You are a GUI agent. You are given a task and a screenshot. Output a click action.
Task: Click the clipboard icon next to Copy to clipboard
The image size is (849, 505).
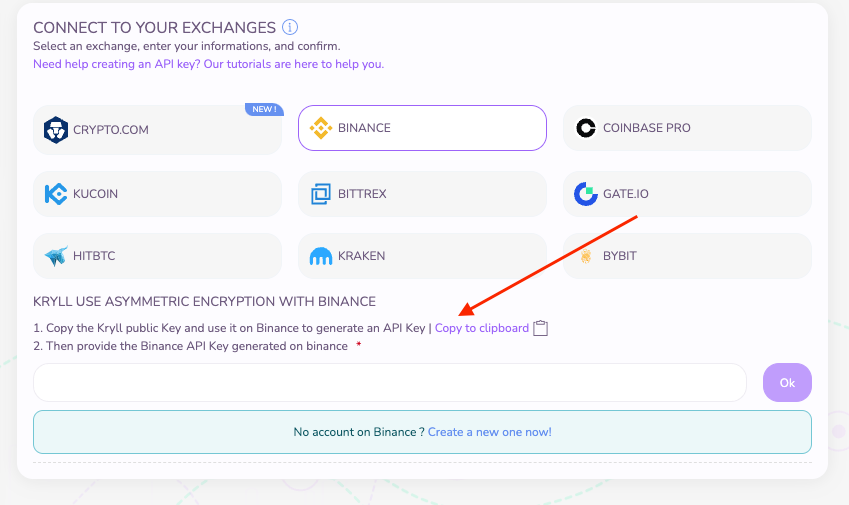(540, 328)
